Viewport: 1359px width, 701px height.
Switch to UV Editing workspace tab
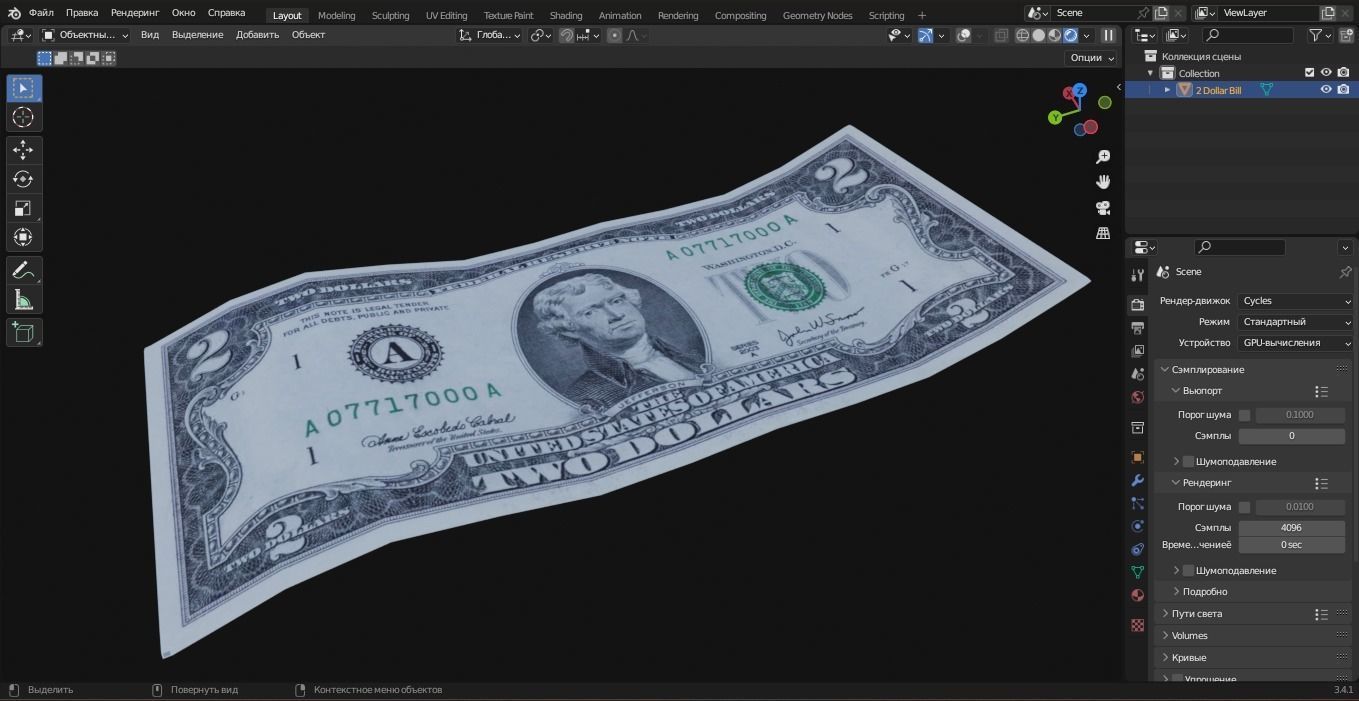pos(446,15)
